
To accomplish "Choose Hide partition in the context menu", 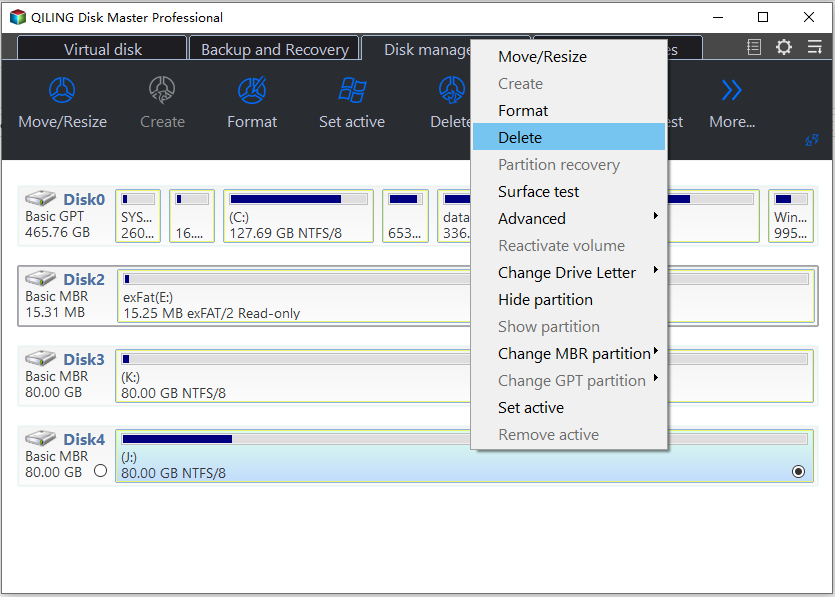I will pyautogui.click(x=569, y=299).
